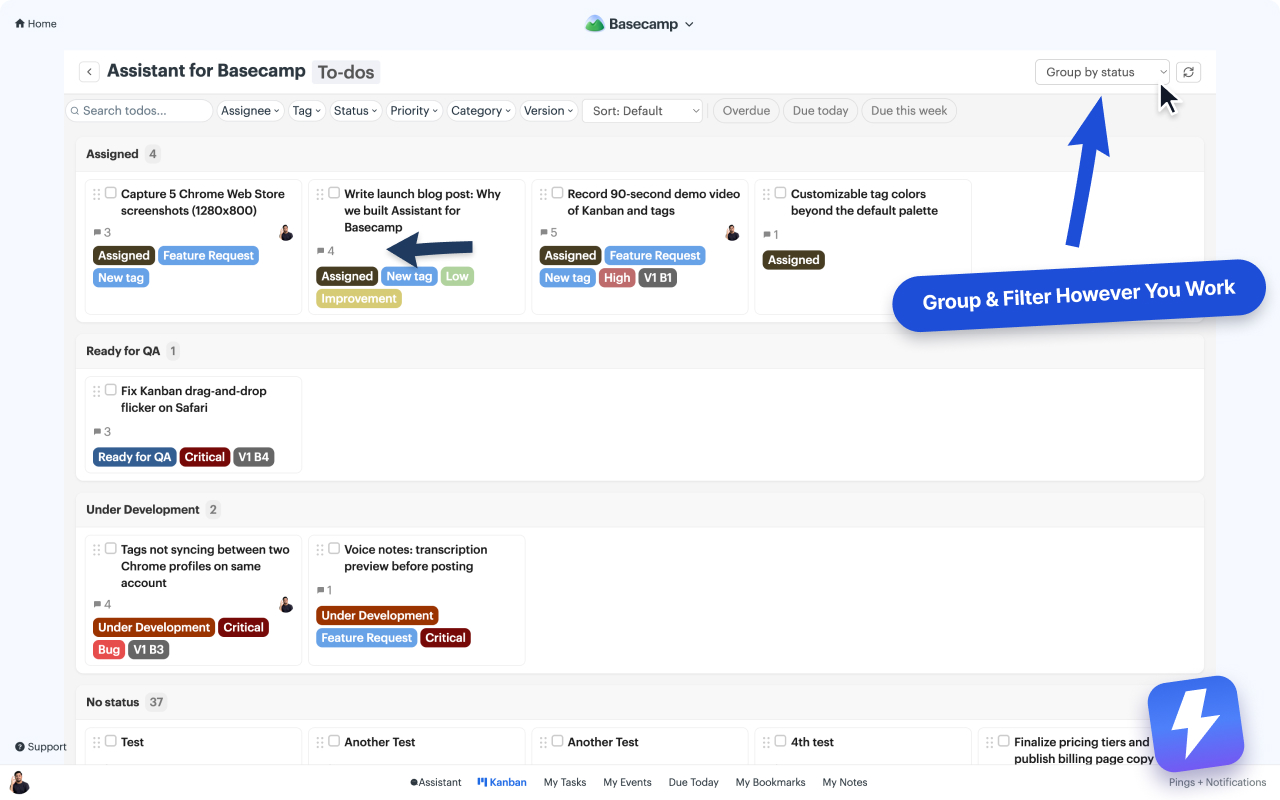Check off Capture 5 Chrome Web Store screenshots

[x=111, y=193]
